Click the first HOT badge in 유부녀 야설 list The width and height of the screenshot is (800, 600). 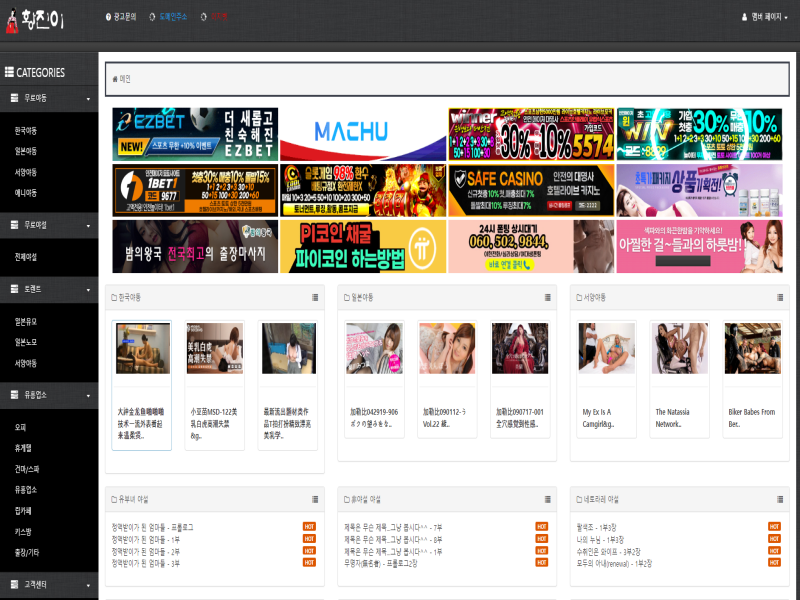(310, 526)
